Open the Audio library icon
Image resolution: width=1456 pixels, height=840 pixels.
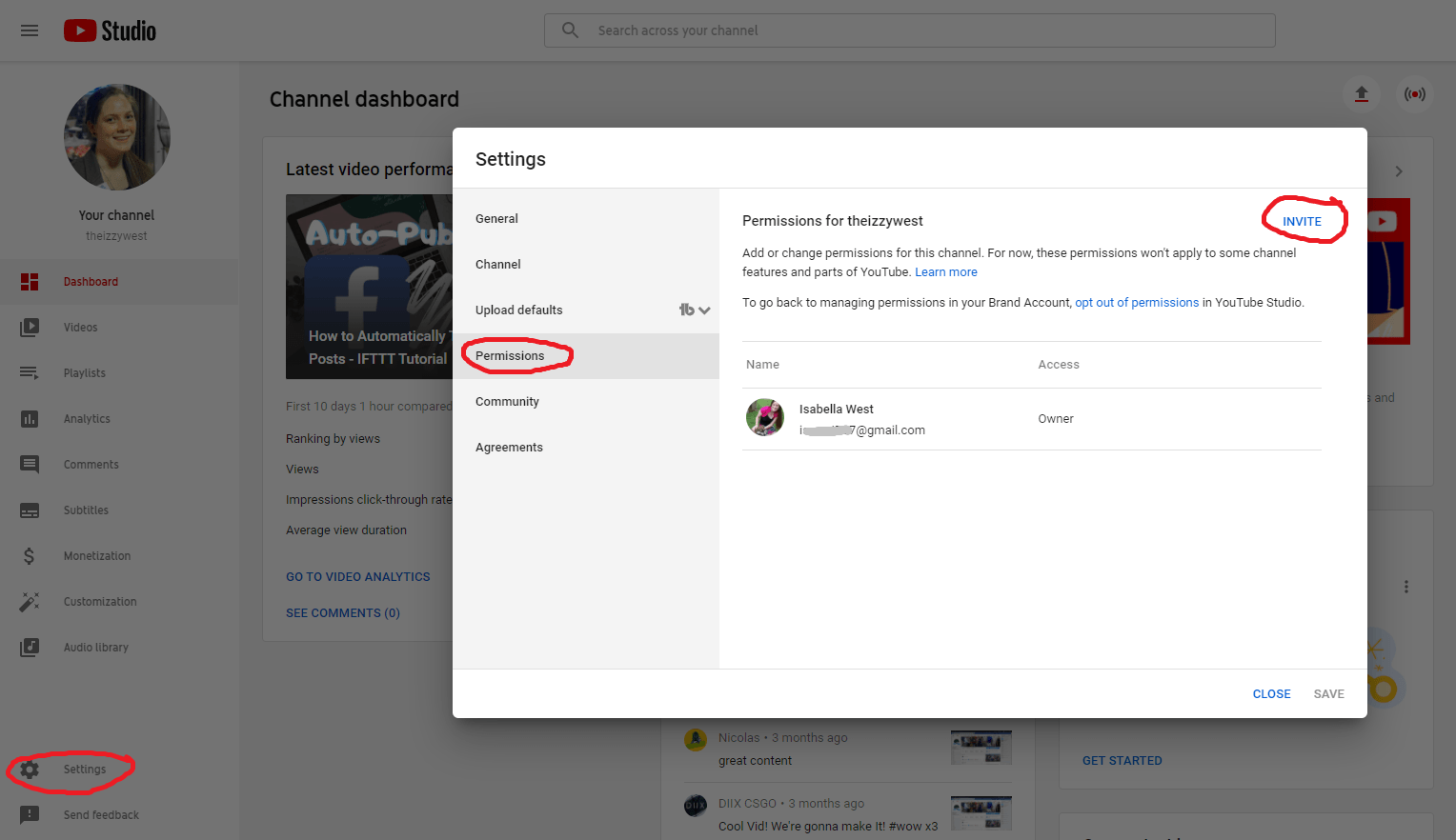[30, 647]
